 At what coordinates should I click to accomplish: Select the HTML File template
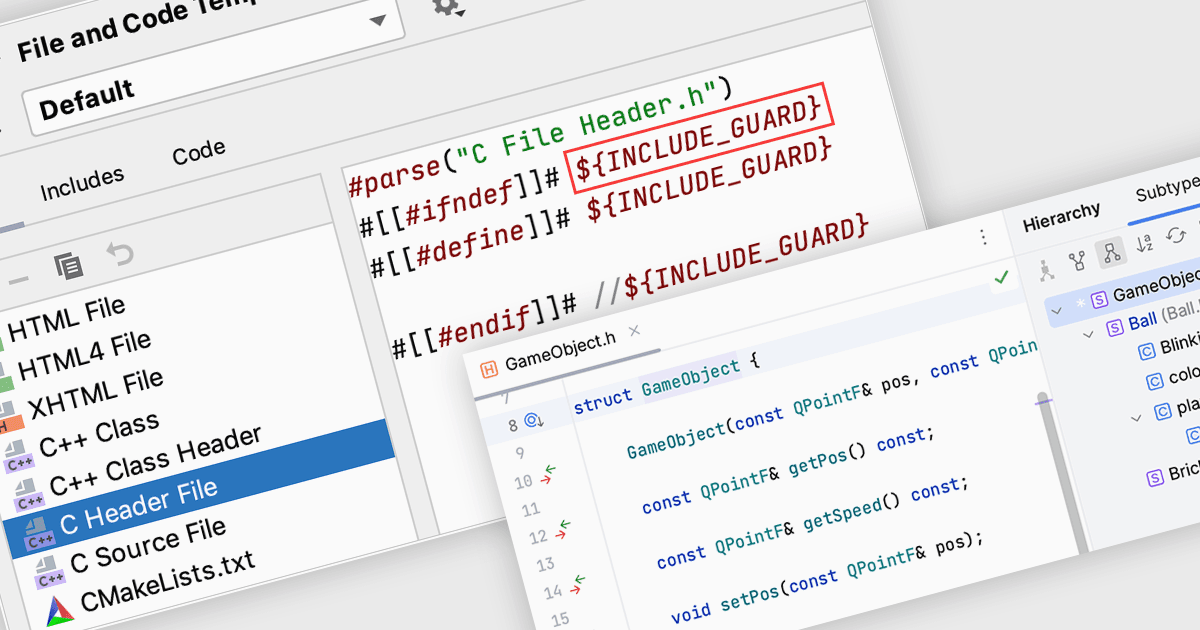(66, 319)
